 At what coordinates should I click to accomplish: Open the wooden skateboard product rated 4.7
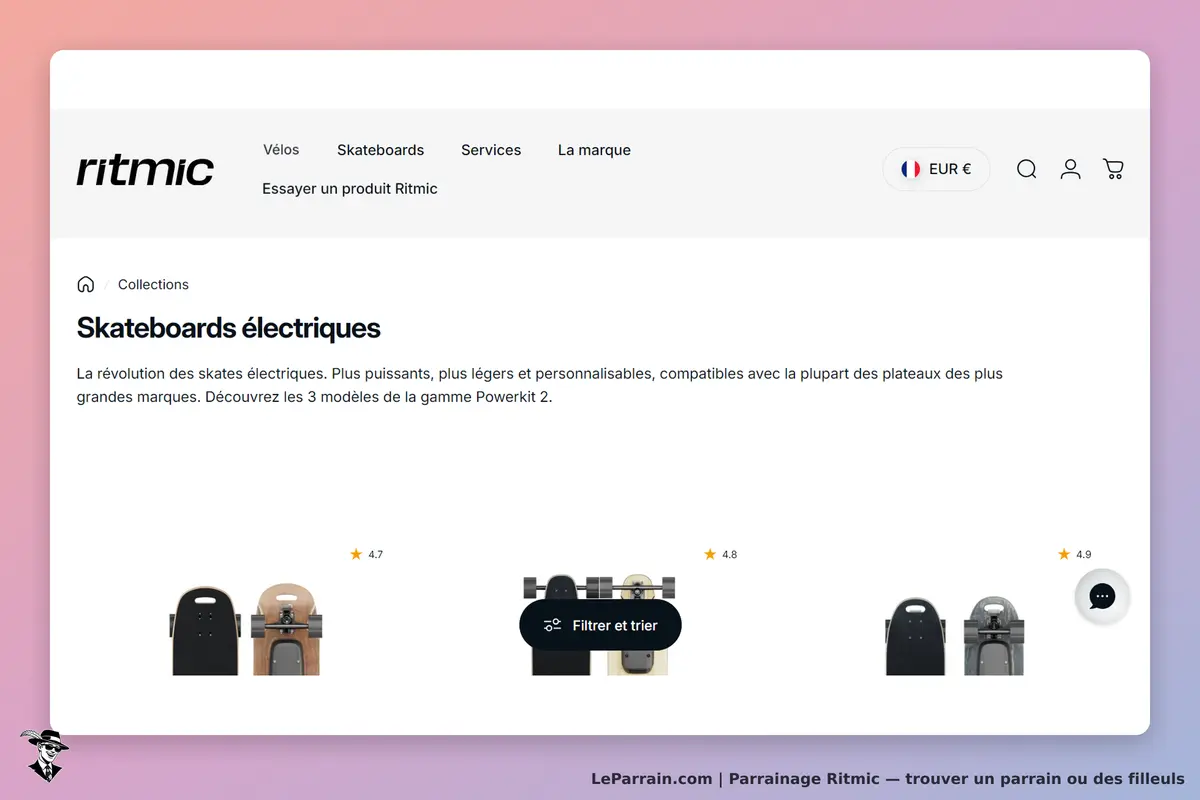pos(246,629)
